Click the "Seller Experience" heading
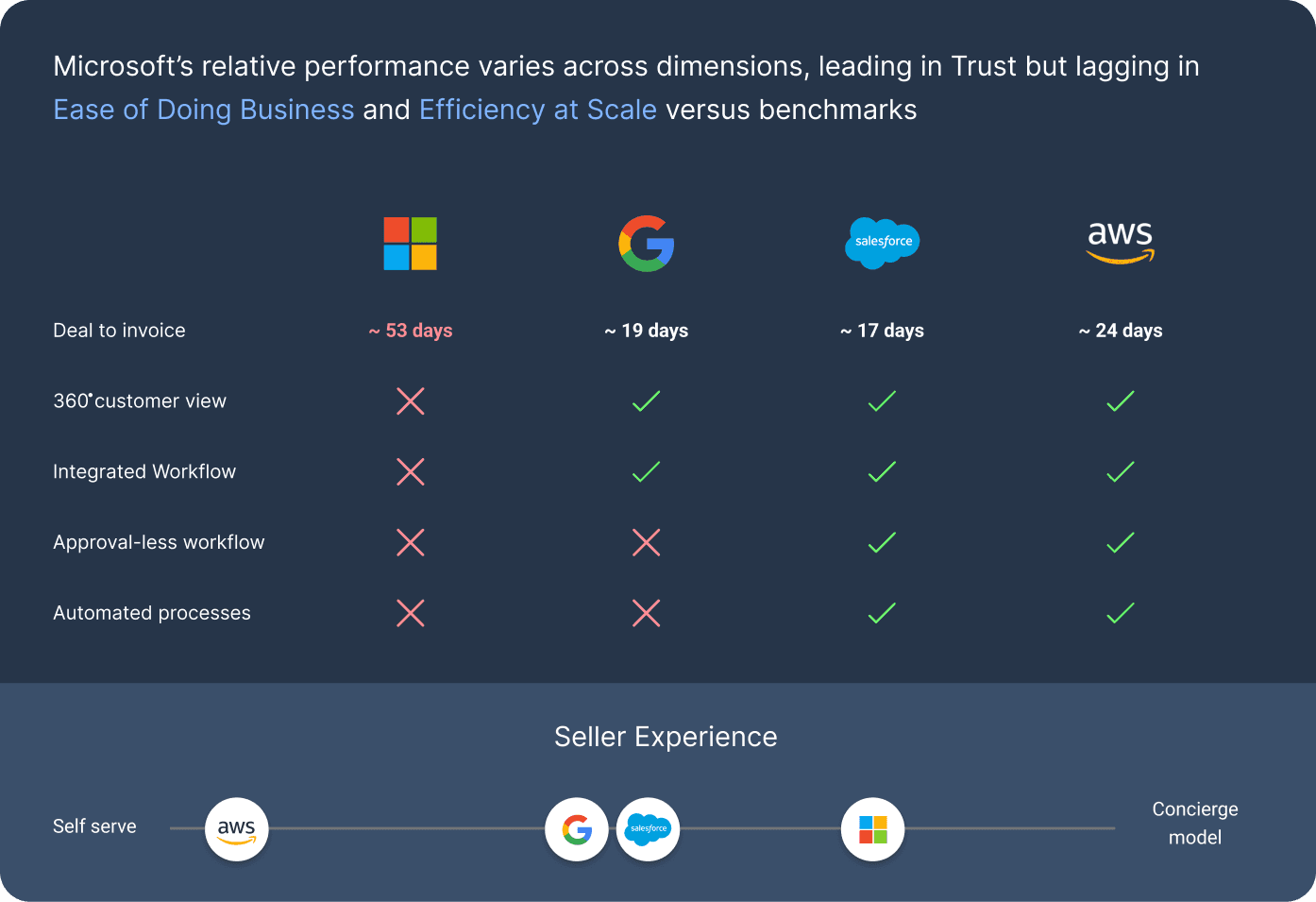 (666, 737)
